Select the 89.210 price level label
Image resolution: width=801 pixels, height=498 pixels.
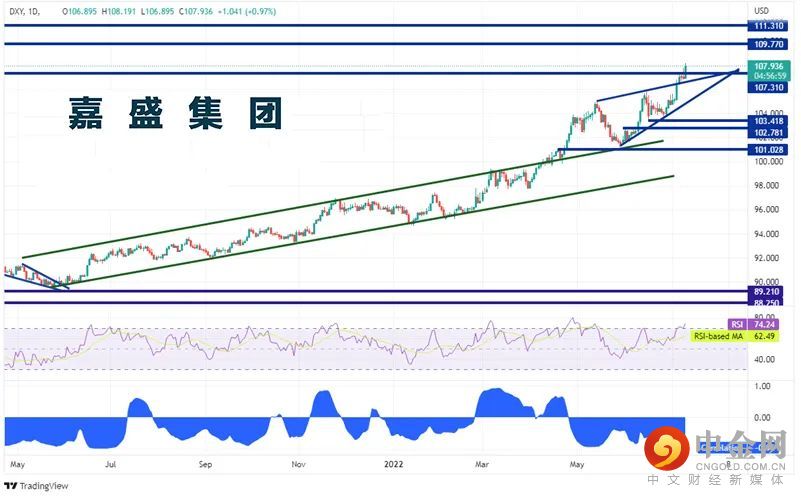tap(767, 292)
